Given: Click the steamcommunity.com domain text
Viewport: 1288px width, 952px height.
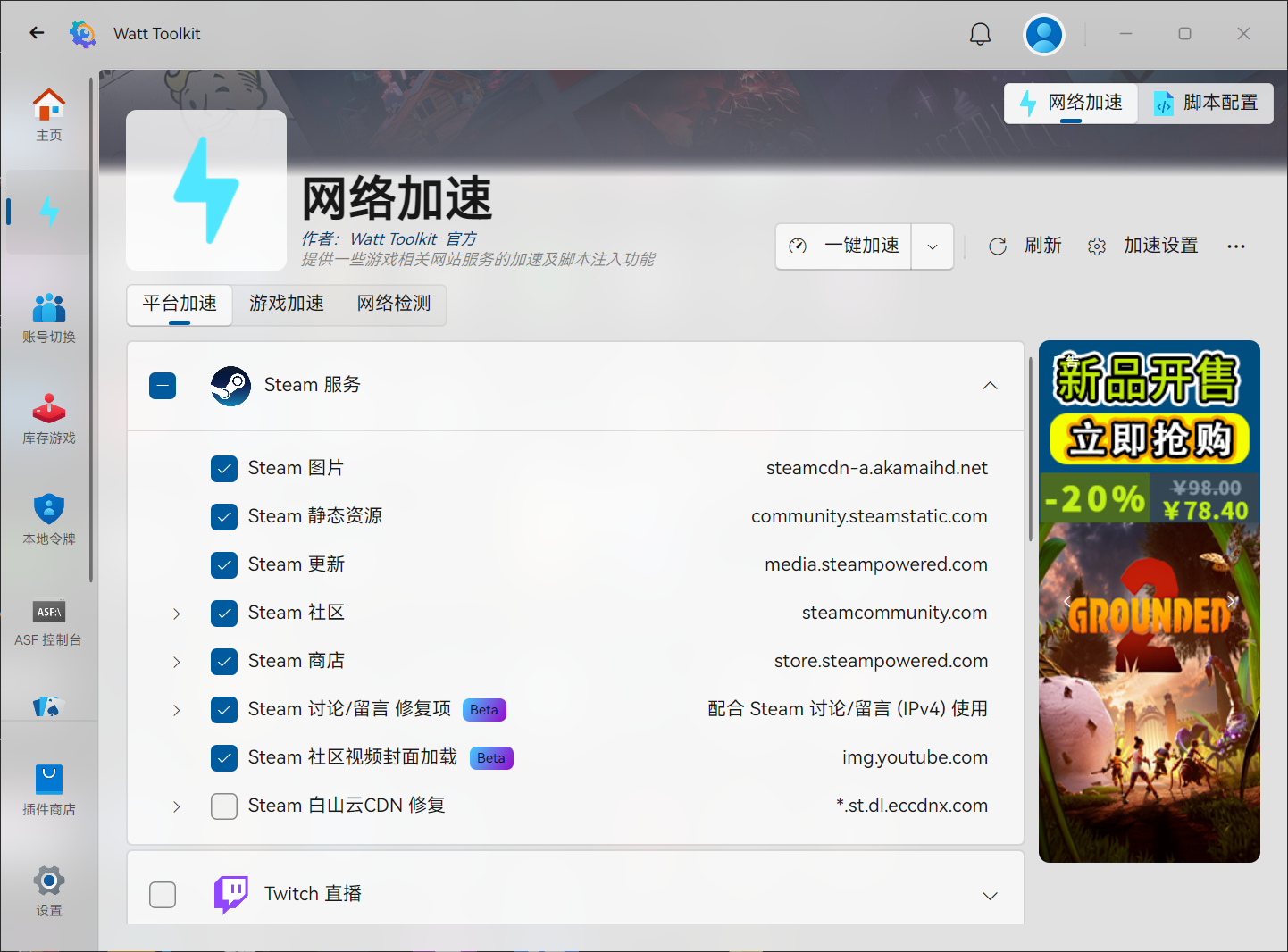Looking at the screenshot, I should pyautogui.click(x=895, y=613).
